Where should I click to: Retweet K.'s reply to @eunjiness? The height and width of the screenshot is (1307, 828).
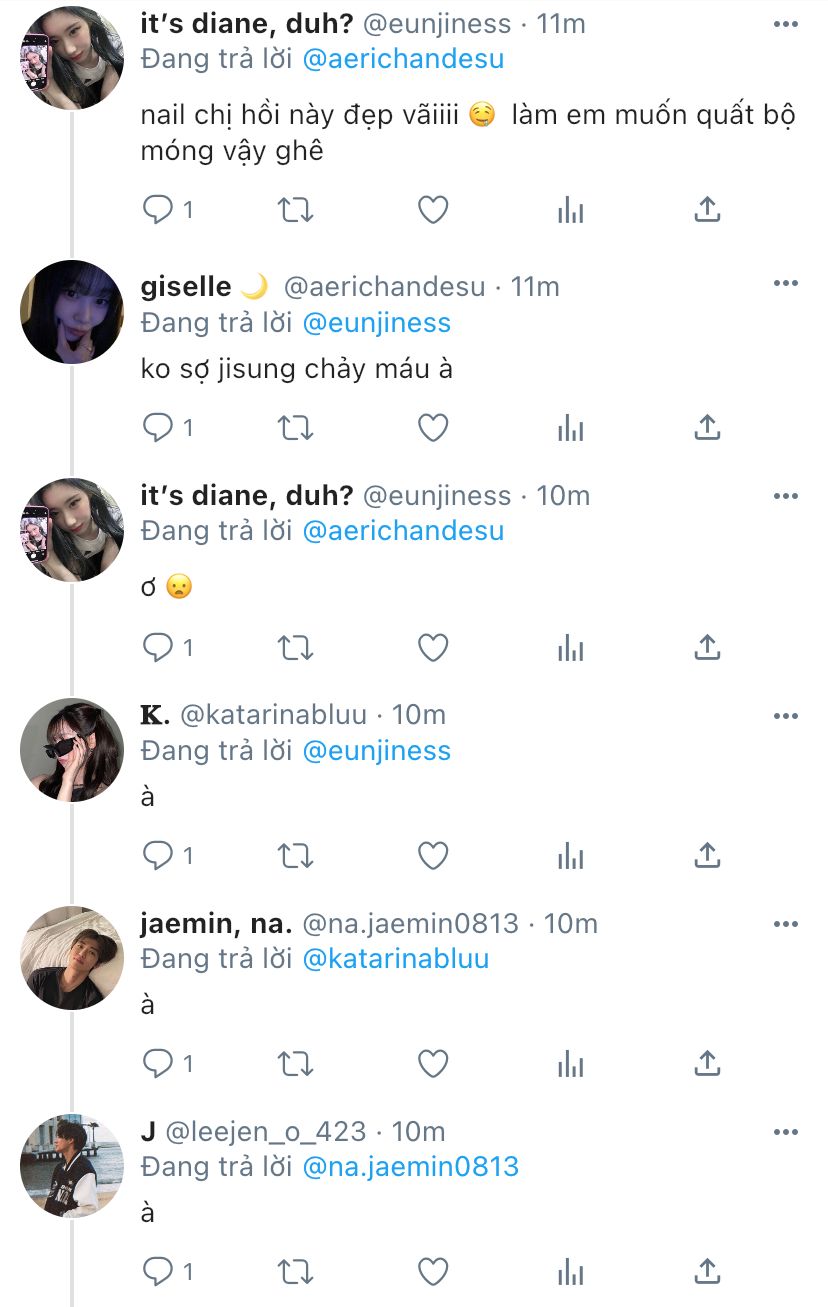[x=295, y=856]
